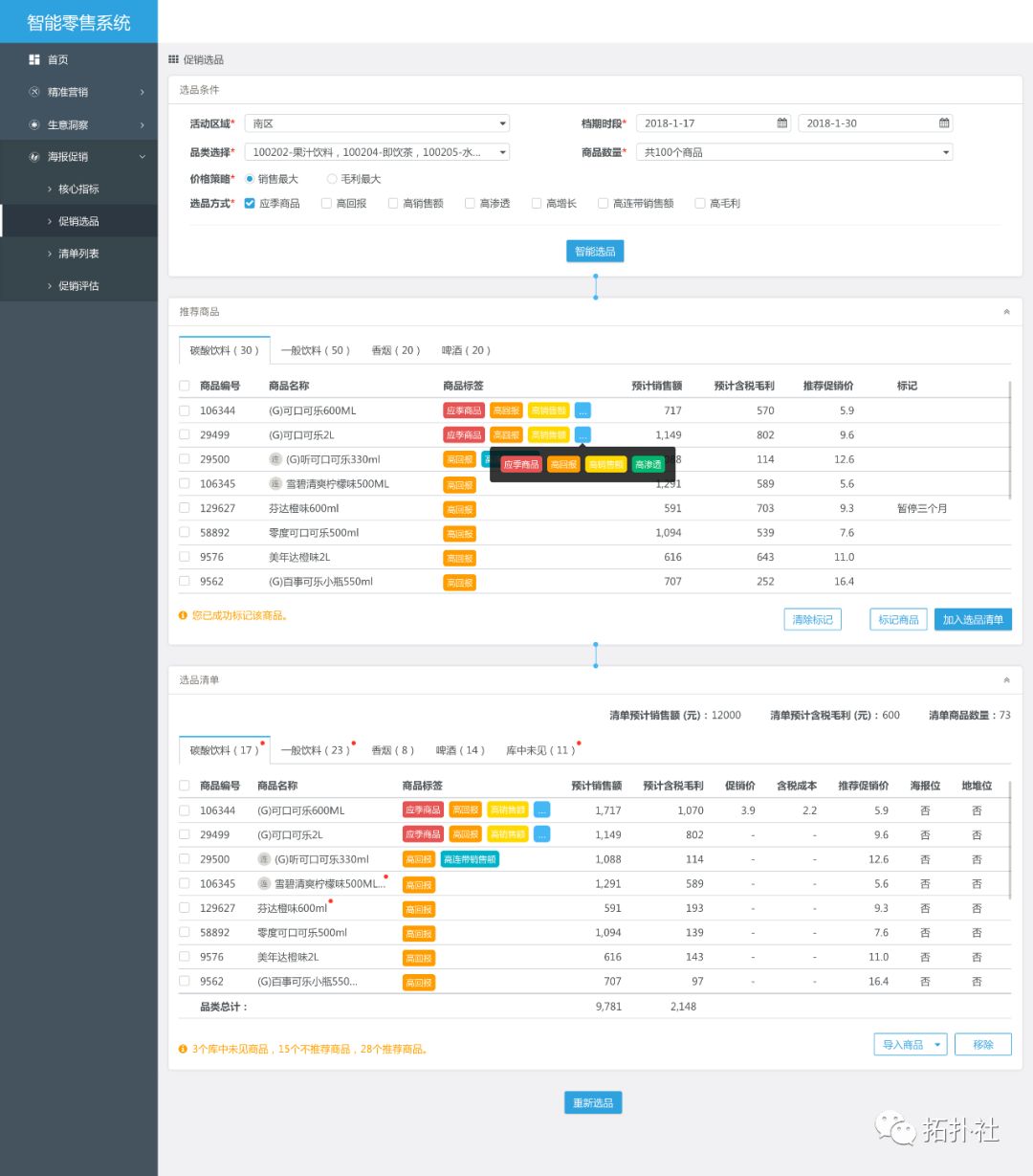Open the 活动区域 dropdown showing 南区
The width and height of the screenshot is (1033, 1176).
tap(377, 123)
